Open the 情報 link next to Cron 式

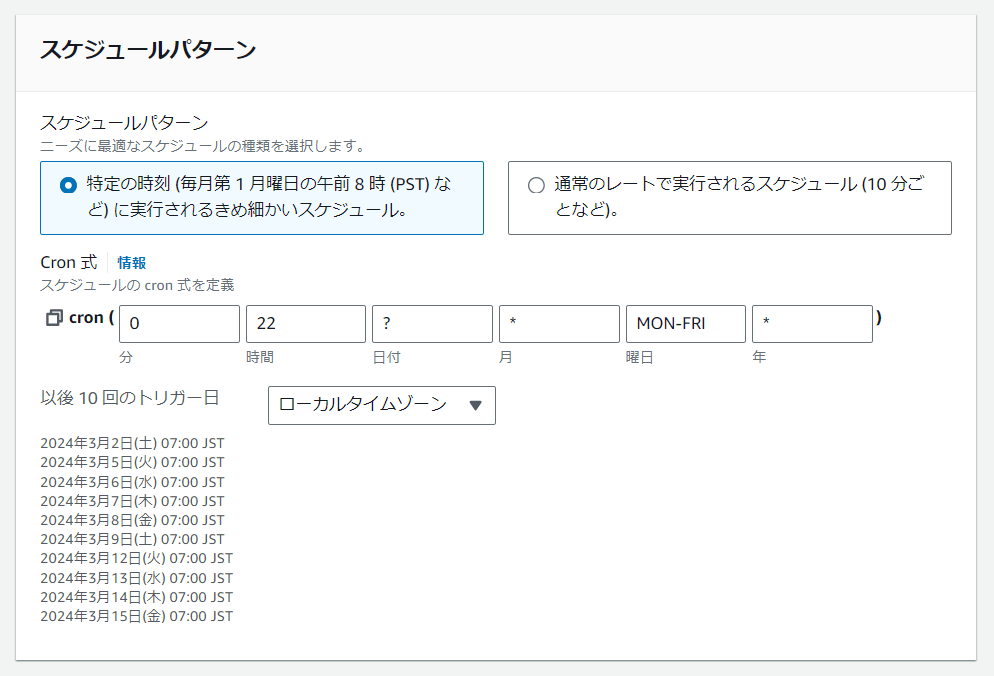click(x=132, y=263)
